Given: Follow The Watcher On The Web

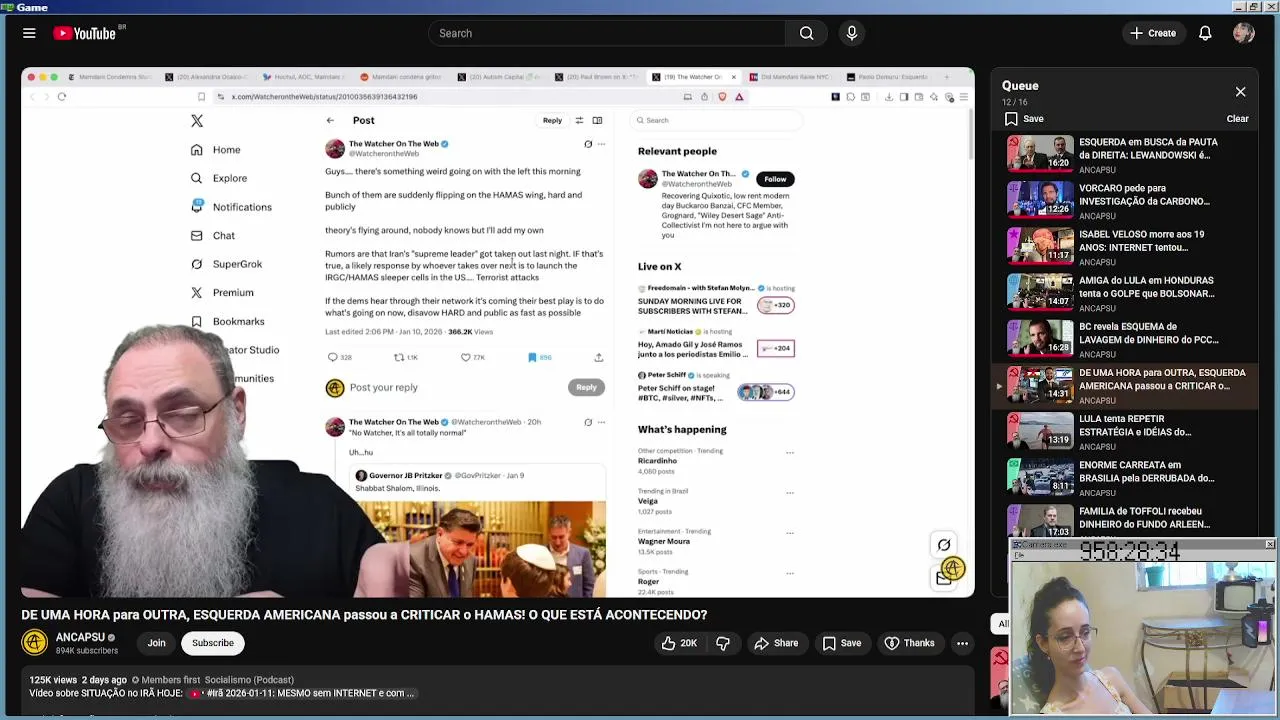Looking at the screenshot, I should [775, 179].
